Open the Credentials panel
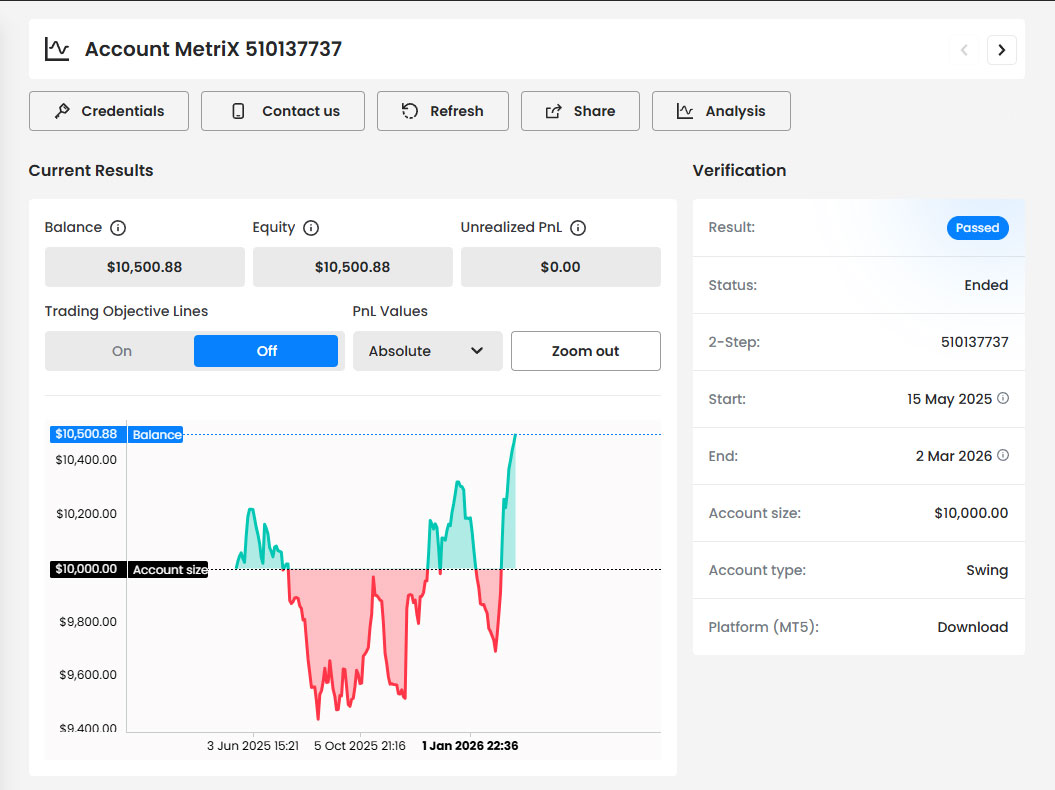Viewport: 1055px width, 790px height. click(109, 111)
